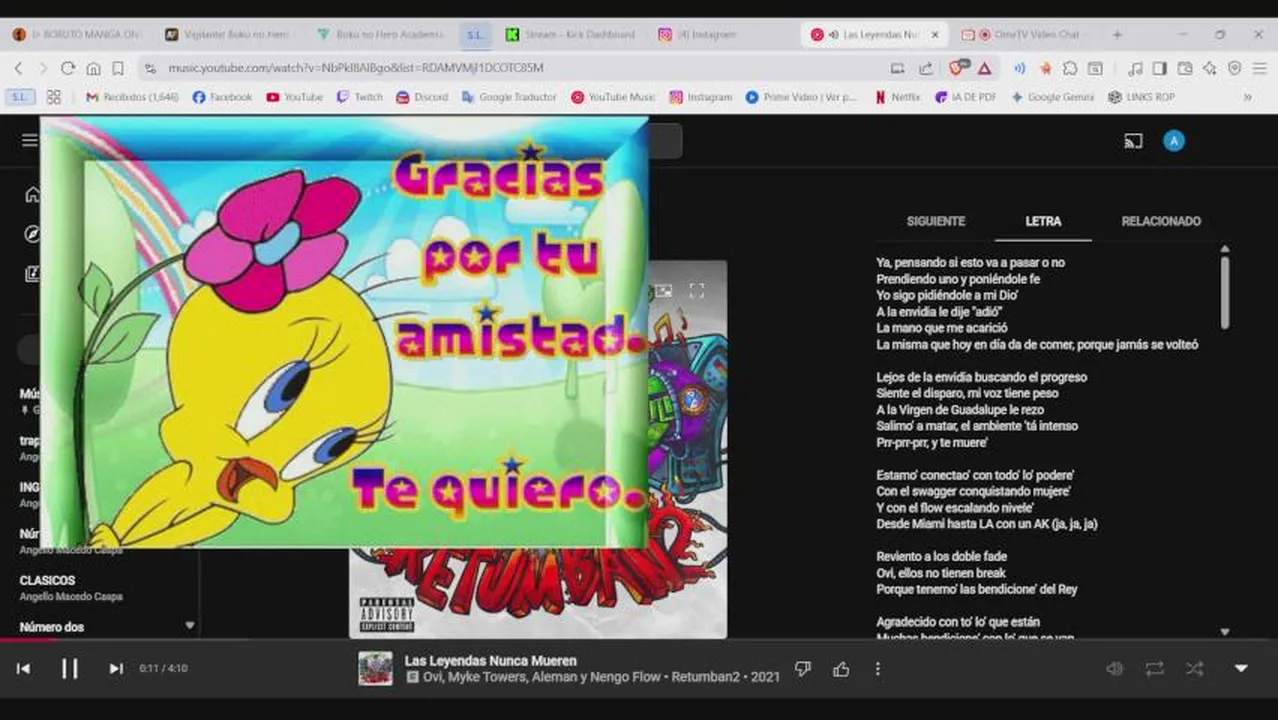Pause the playing song
This screenshot has height=720, width=1278.
[69, 668]
